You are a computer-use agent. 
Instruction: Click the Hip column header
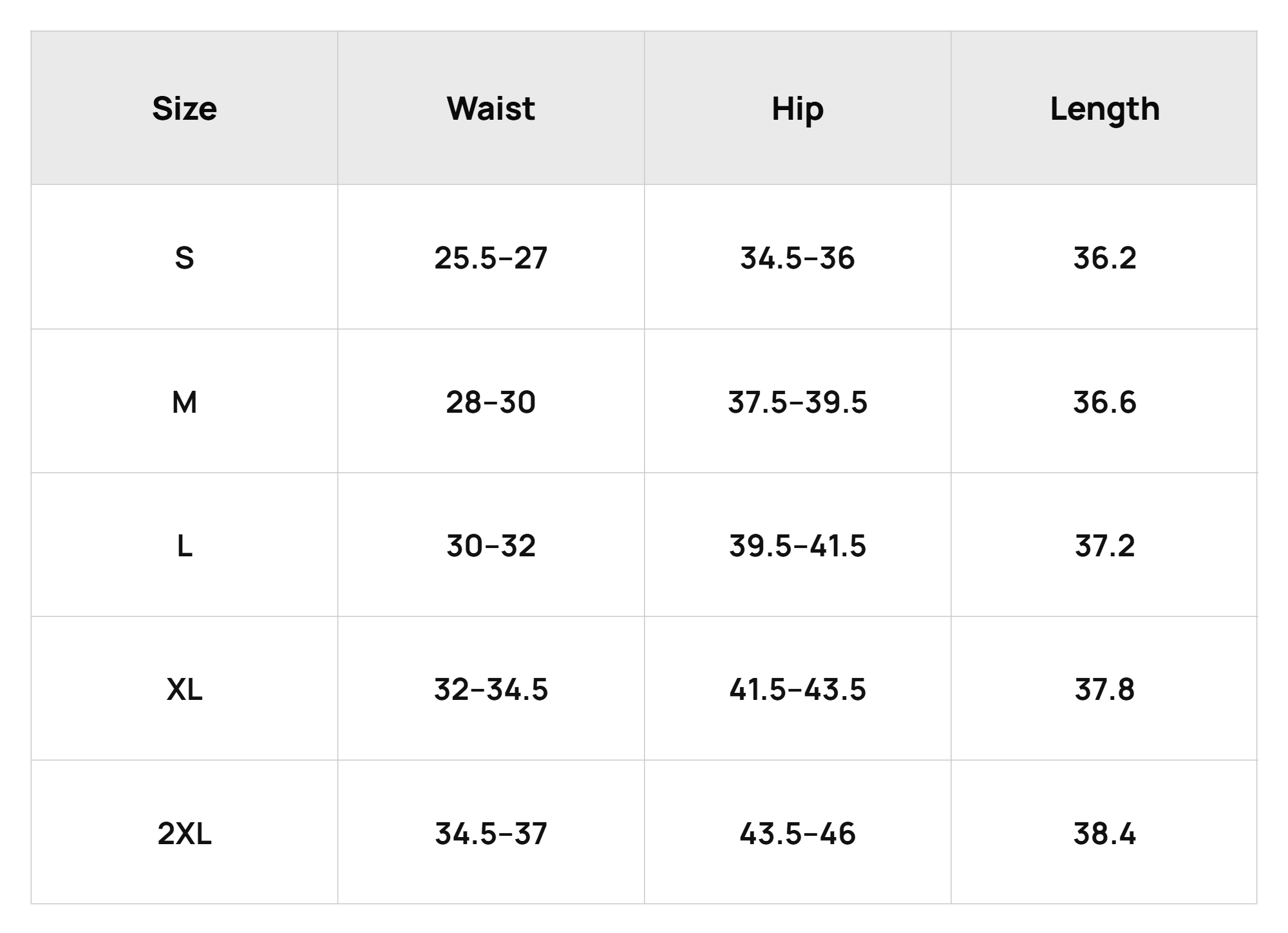pos(797,109)
